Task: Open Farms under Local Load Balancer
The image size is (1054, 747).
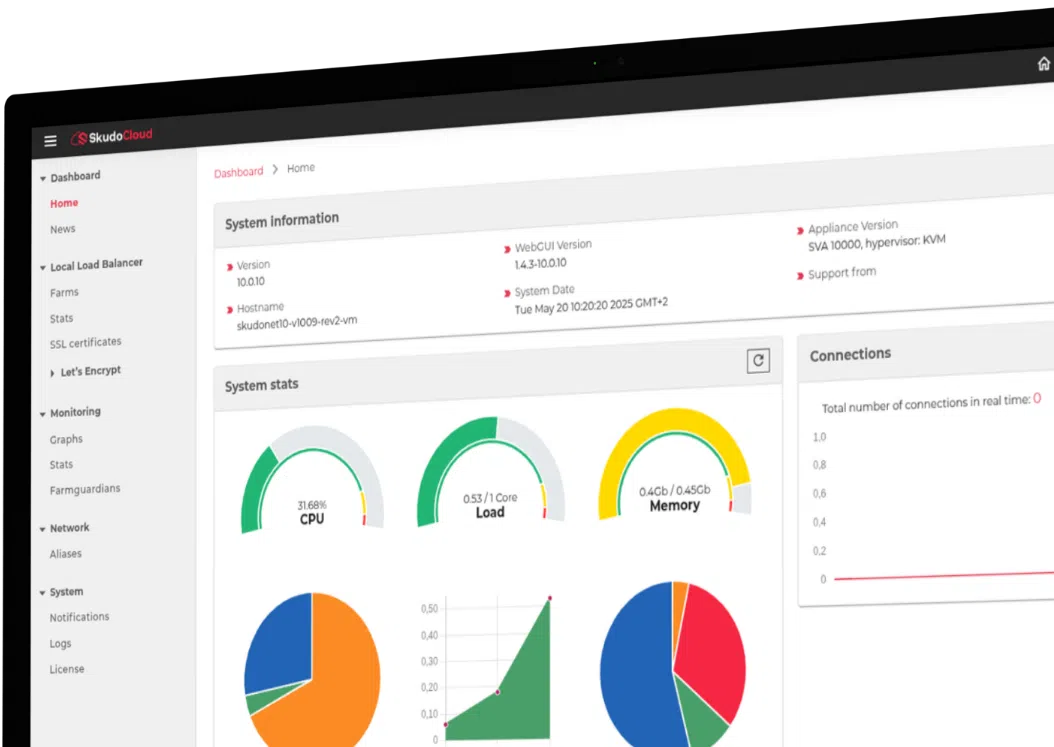Action: click(64, 293)
